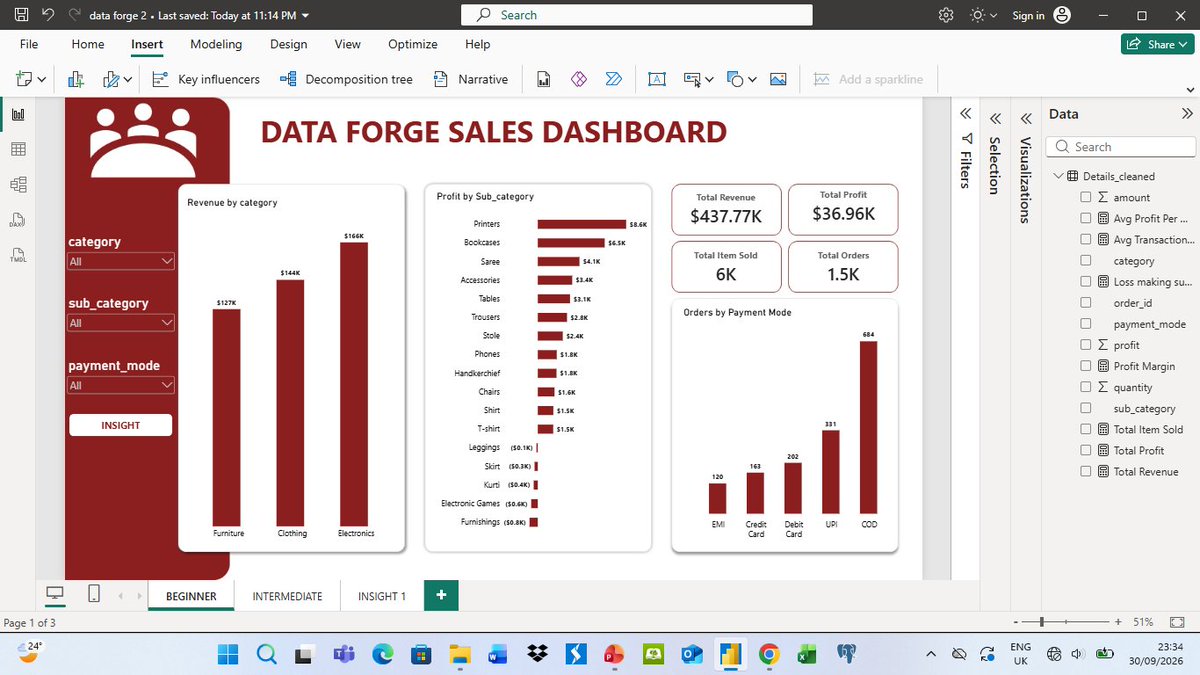
Task: Click the Data pane Search field
Action: point(1120,147)
